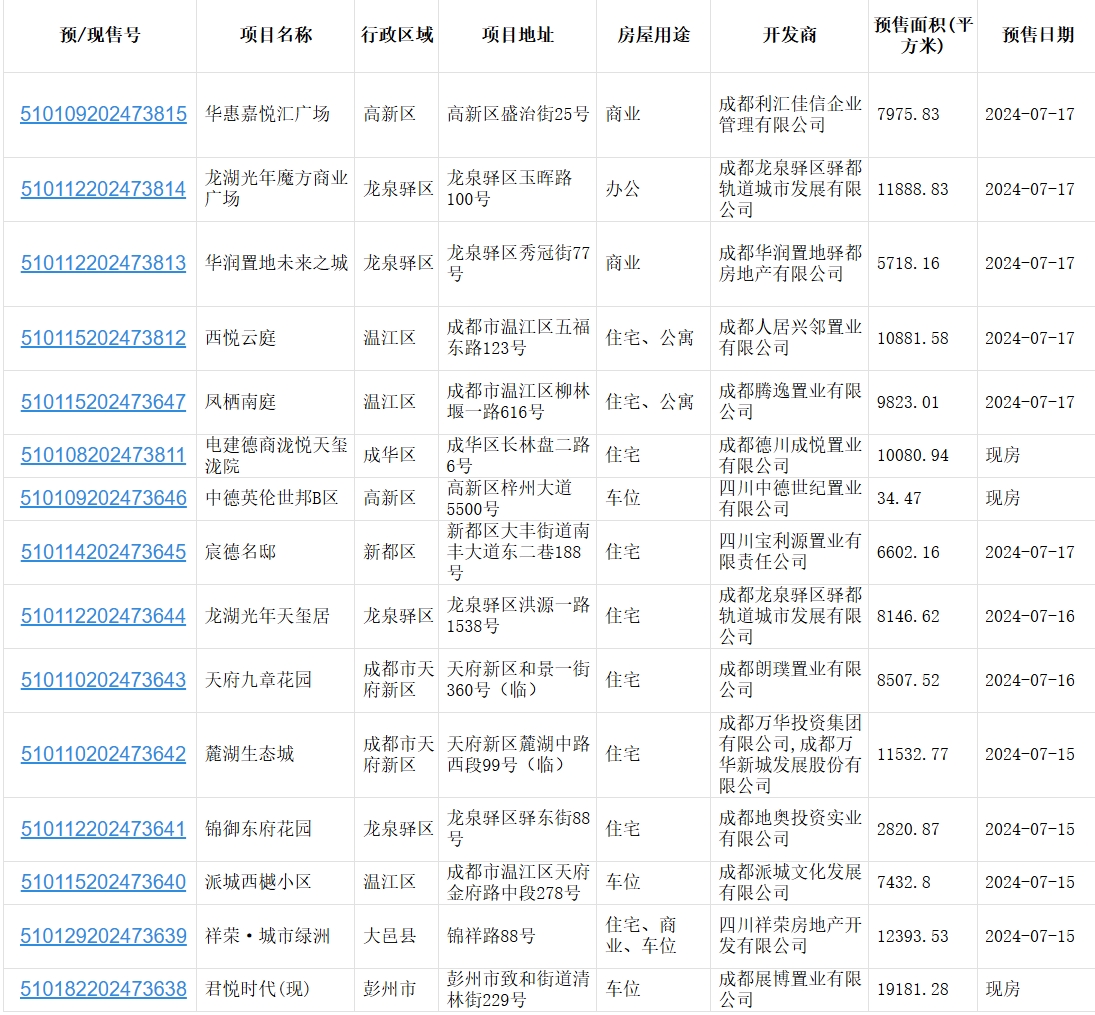Click the 预/现售号 column header
Image resolution: width=1095 pixels, height=1015 pixels.
click(x=100, y=35)
